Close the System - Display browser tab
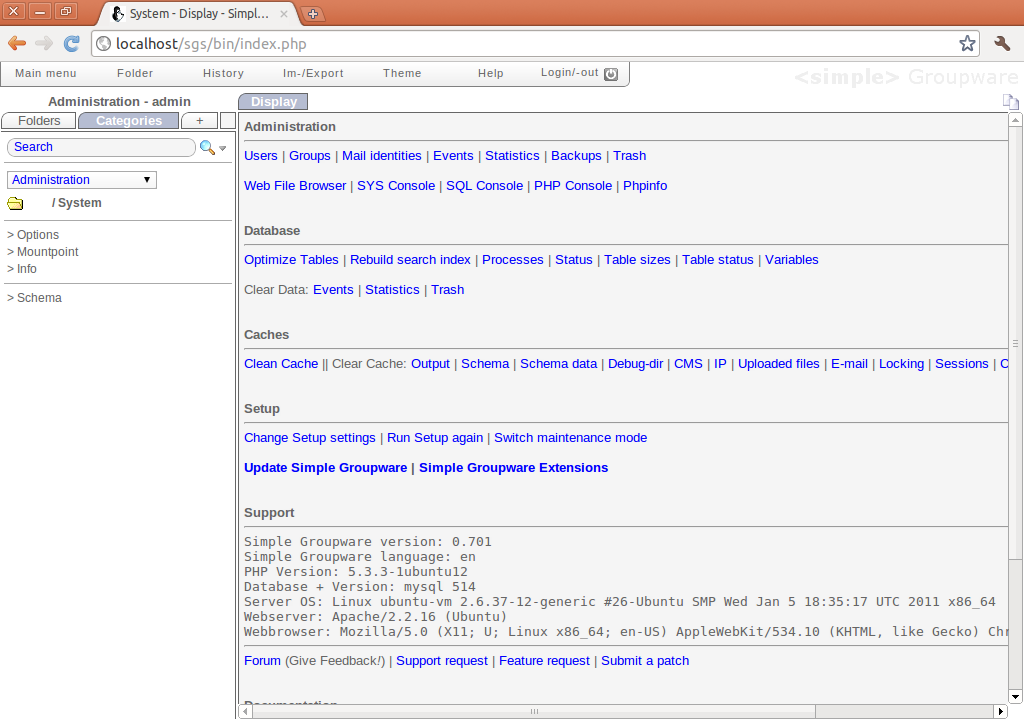The height and width of the screenshot is (720, 1024). 284,14
